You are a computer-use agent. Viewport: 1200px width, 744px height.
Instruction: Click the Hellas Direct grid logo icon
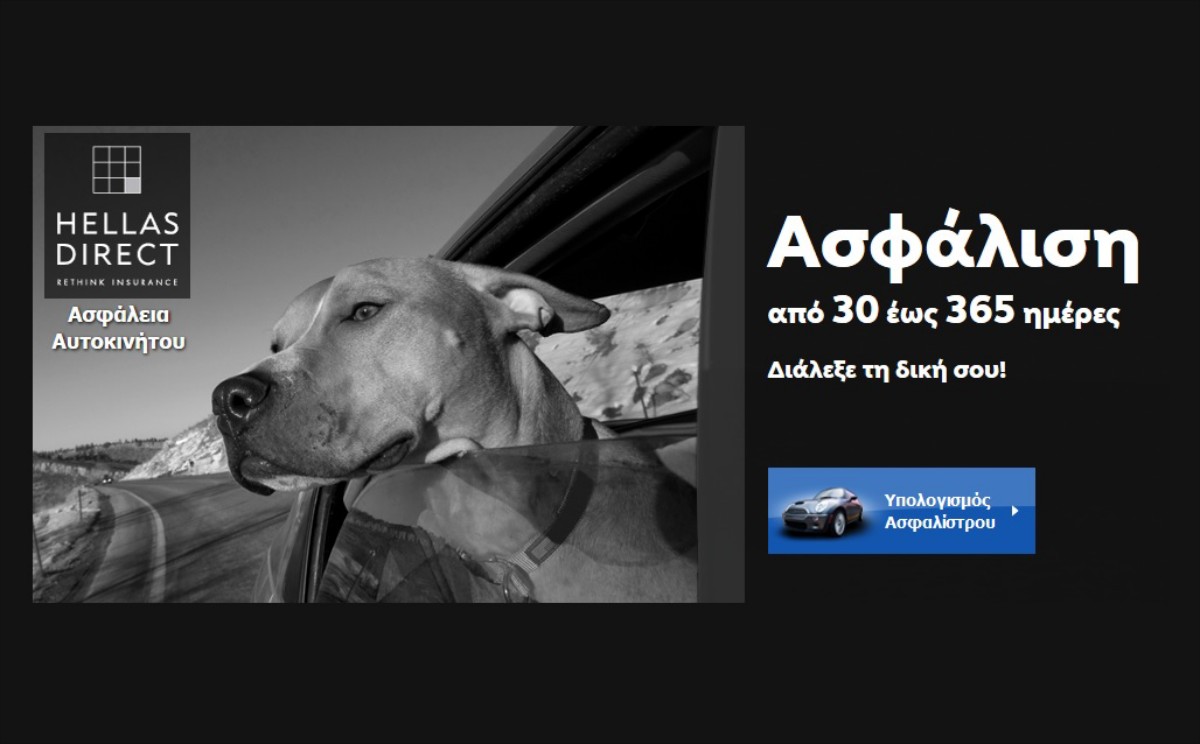pyautogui.click(x=117, y=170)
